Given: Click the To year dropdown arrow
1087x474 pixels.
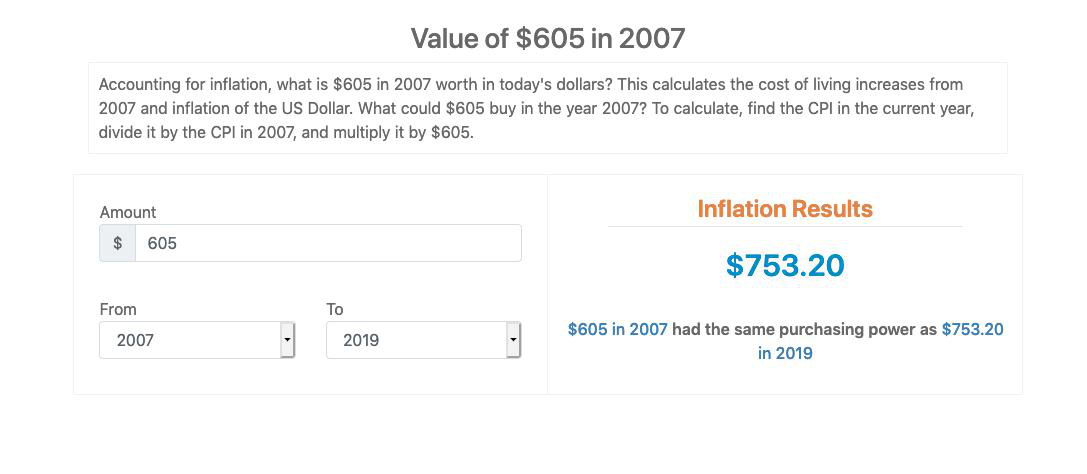Looking at the screenshot, I should coord(513,340).
